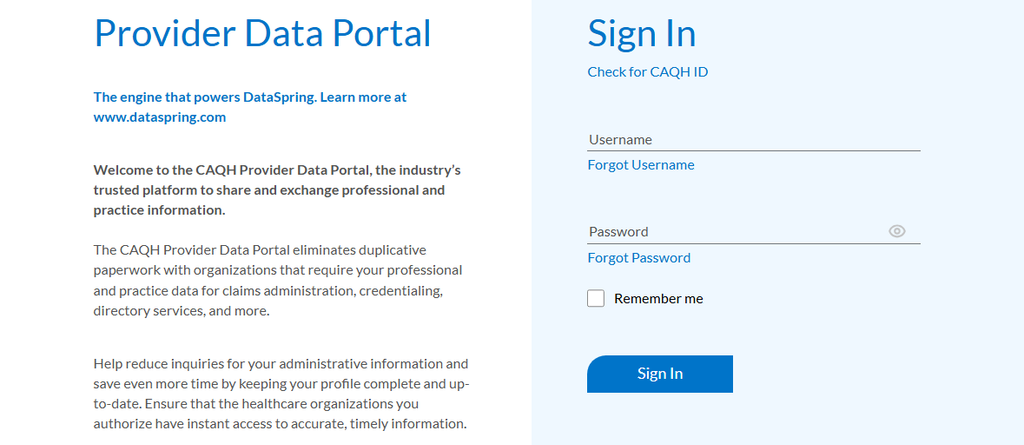
Task: Click the paragraph about eliminating duplicative paperwork
Action: point(278,280)
